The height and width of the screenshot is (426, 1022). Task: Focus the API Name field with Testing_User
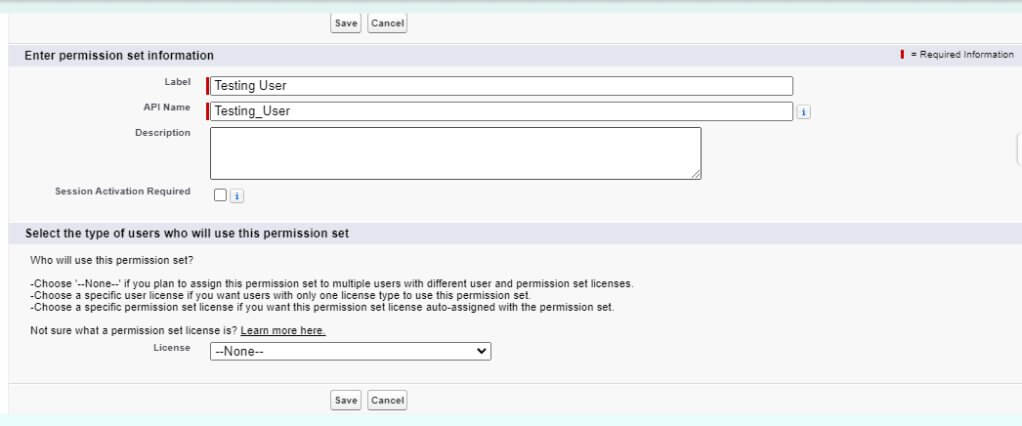click(500, 111)
